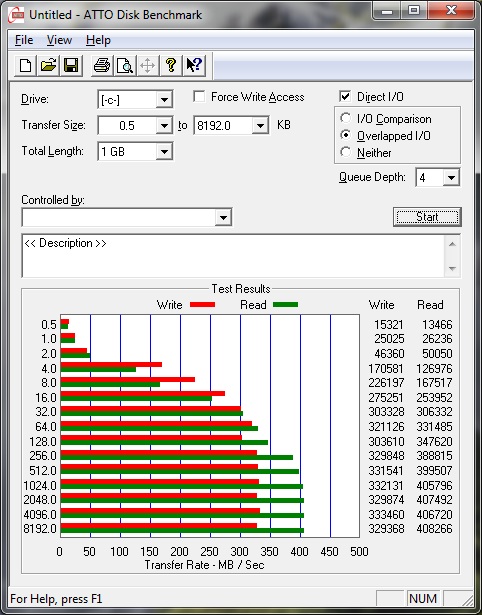Select the I/O Comparison radio button
Image resolution: width=482 pixels, height=615 pixels.
(x=346, y=118)
